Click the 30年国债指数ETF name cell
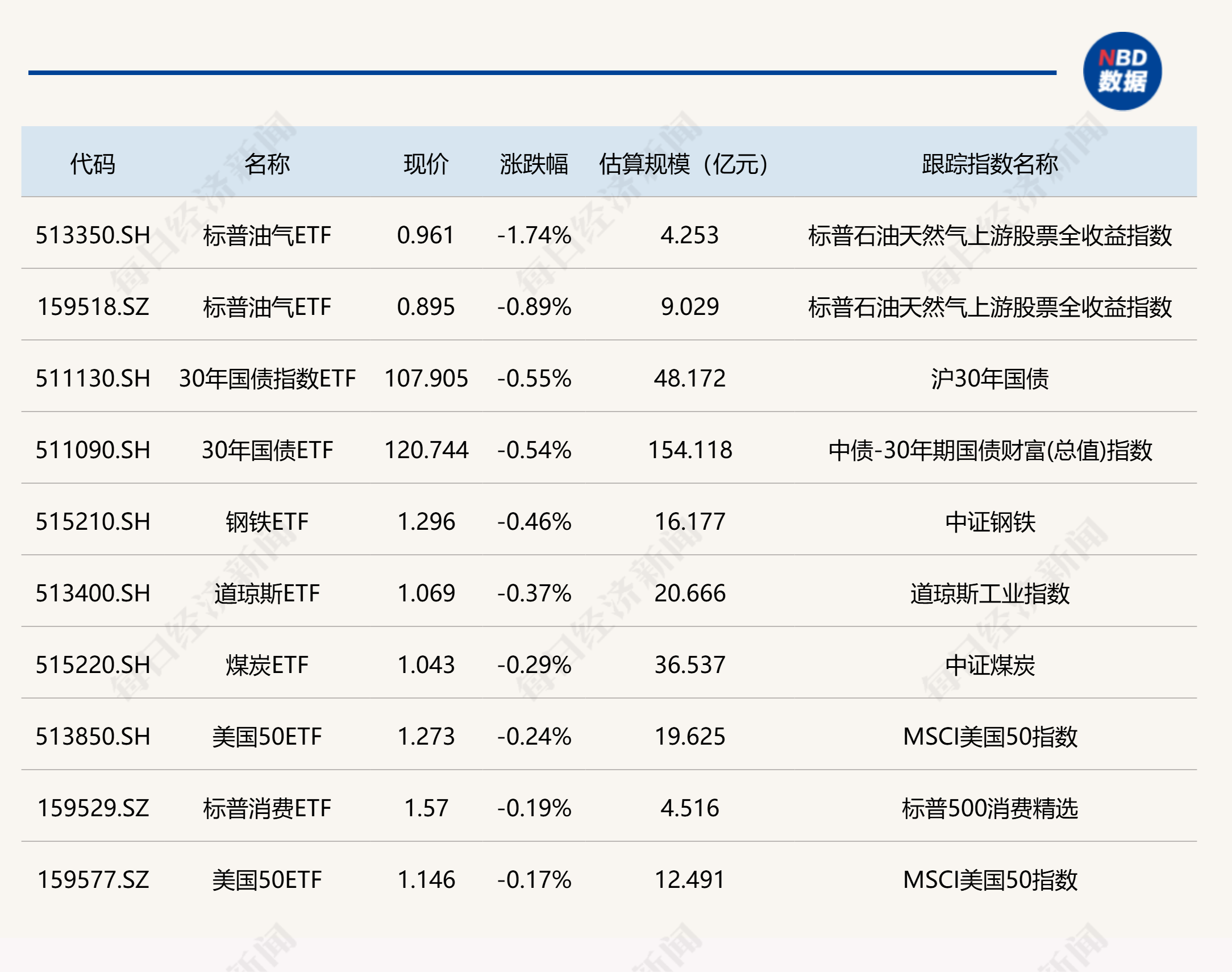 [x=267, y=379]
